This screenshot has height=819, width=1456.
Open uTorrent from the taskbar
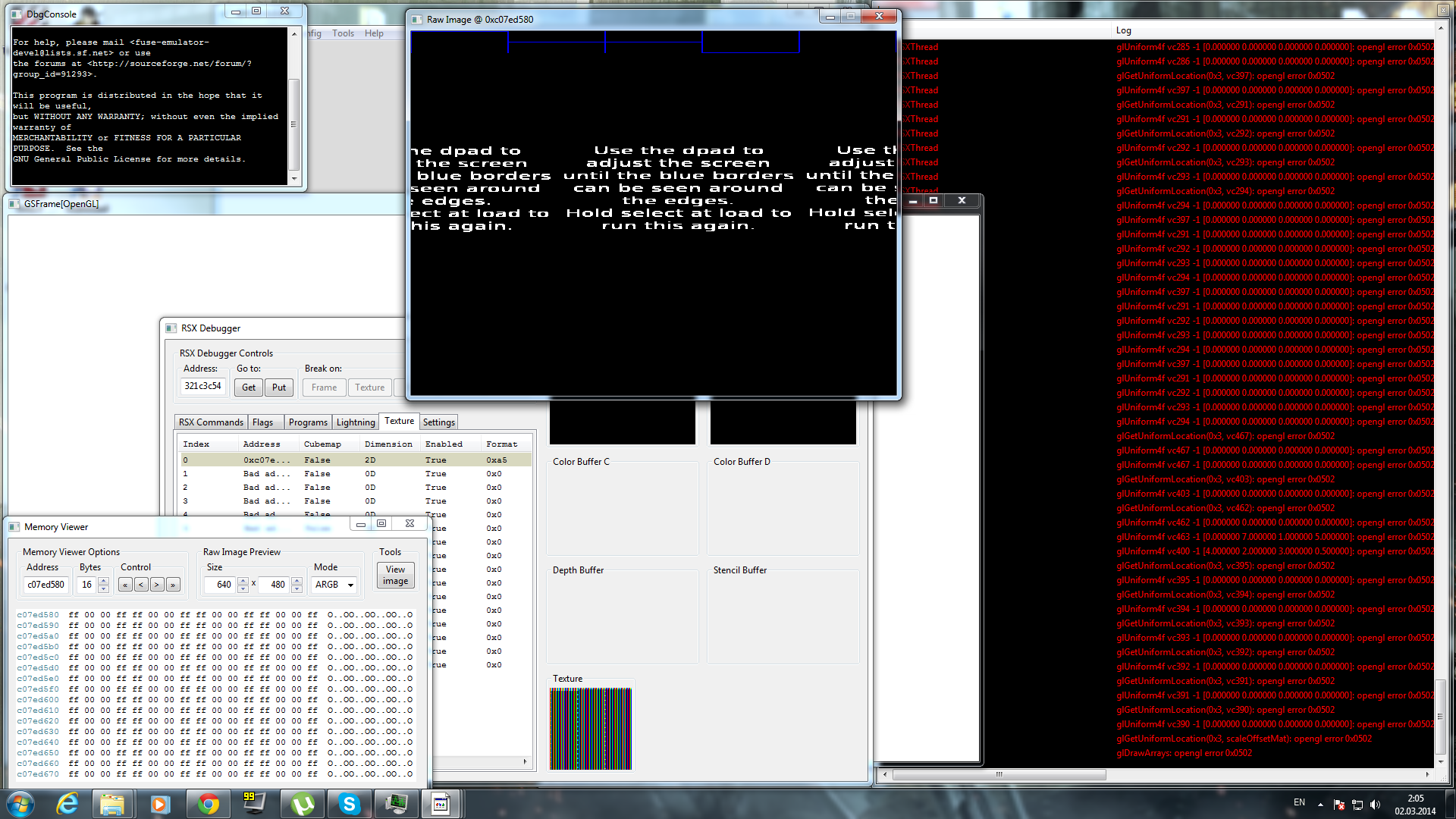[302, 804]
